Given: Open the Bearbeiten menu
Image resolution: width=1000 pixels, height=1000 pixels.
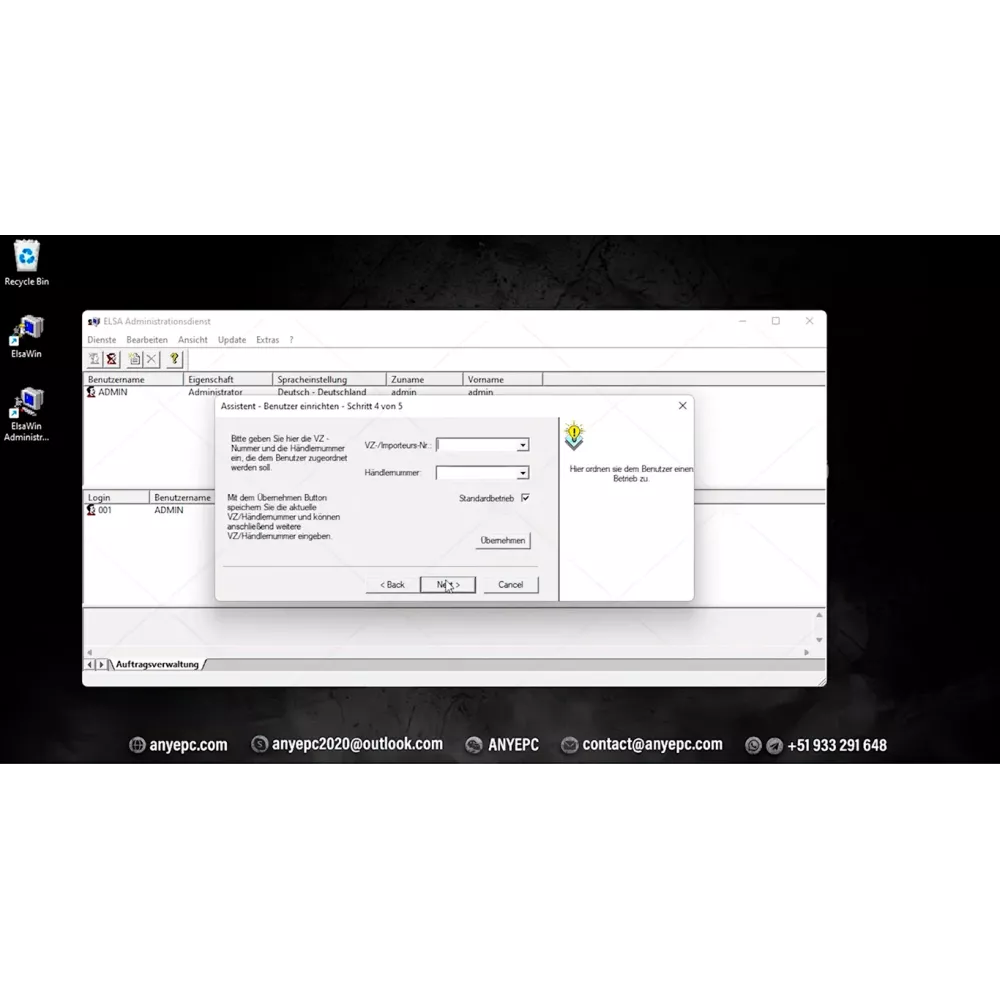Looking at the screenshot, I should (x=147, y=340).
